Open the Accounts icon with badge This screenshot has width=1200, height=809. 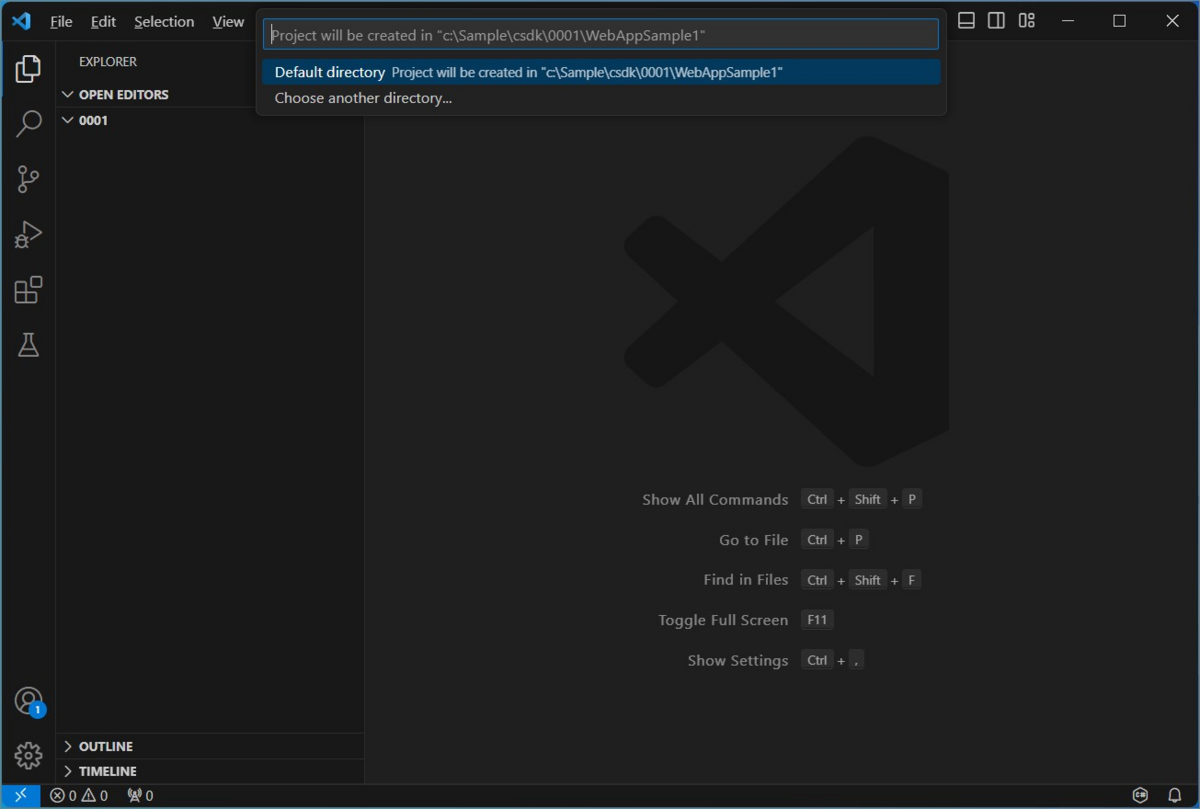(29, 702)
